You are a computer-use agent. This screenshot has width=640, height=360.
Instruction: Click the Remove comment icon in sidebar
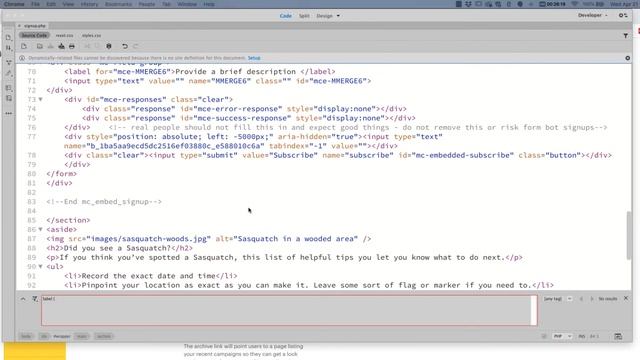(x=9, y=98)
